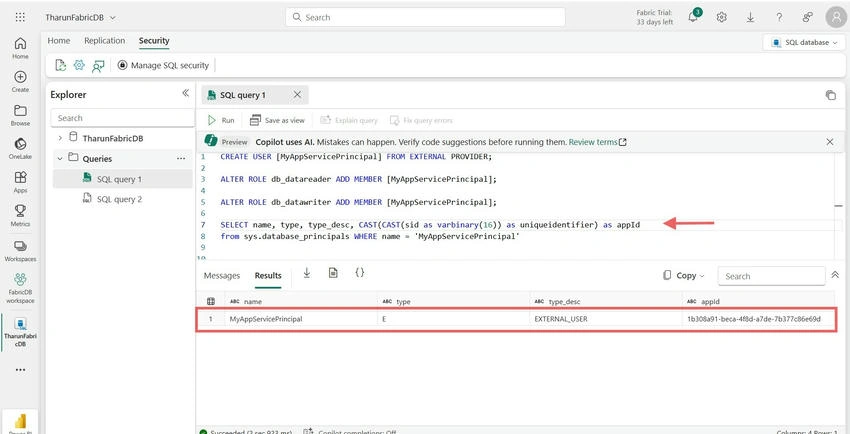This screenshot has width=850, height=434.
Task: Click Explain query
Action: [349, 120]
